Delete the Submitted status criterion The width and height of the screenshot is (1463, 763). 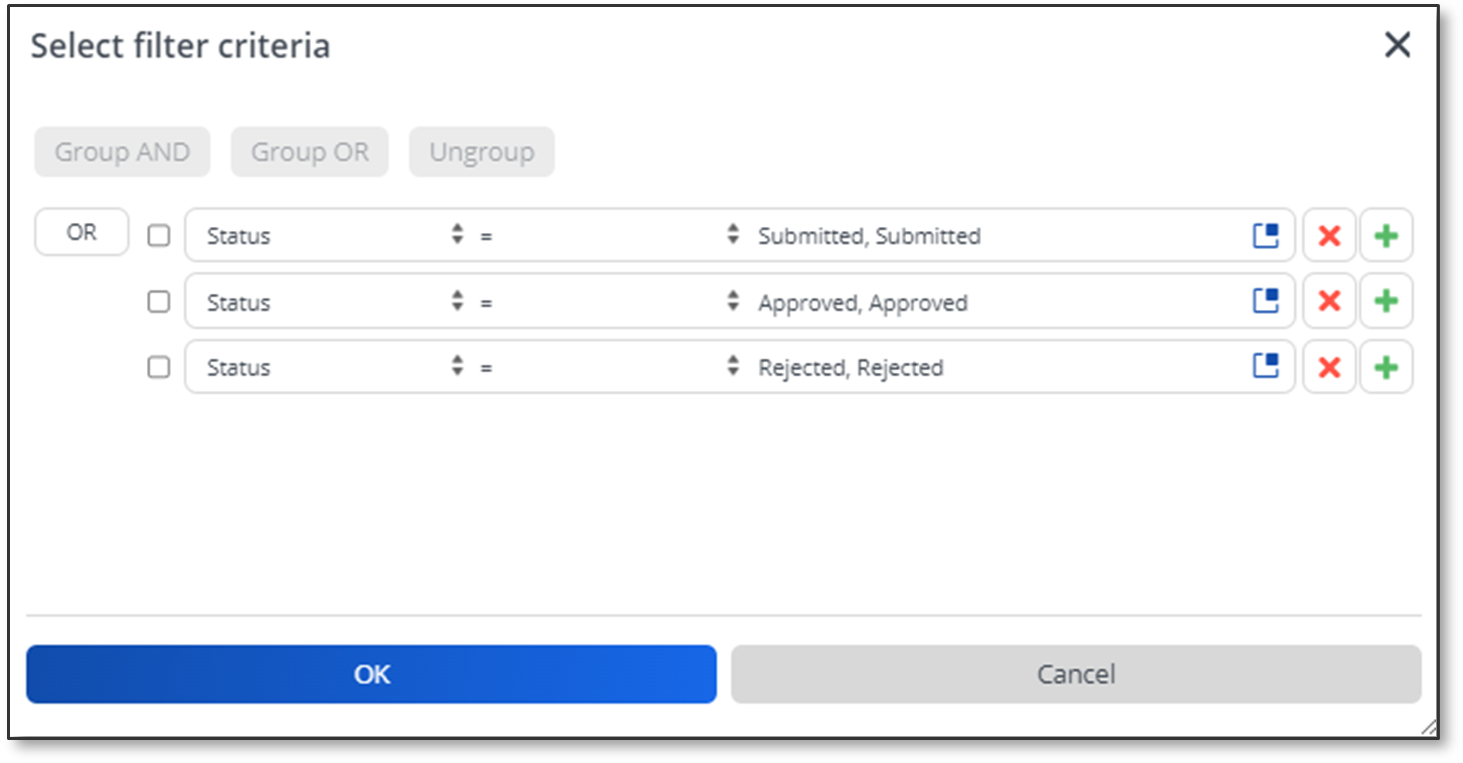[1329, 236]
